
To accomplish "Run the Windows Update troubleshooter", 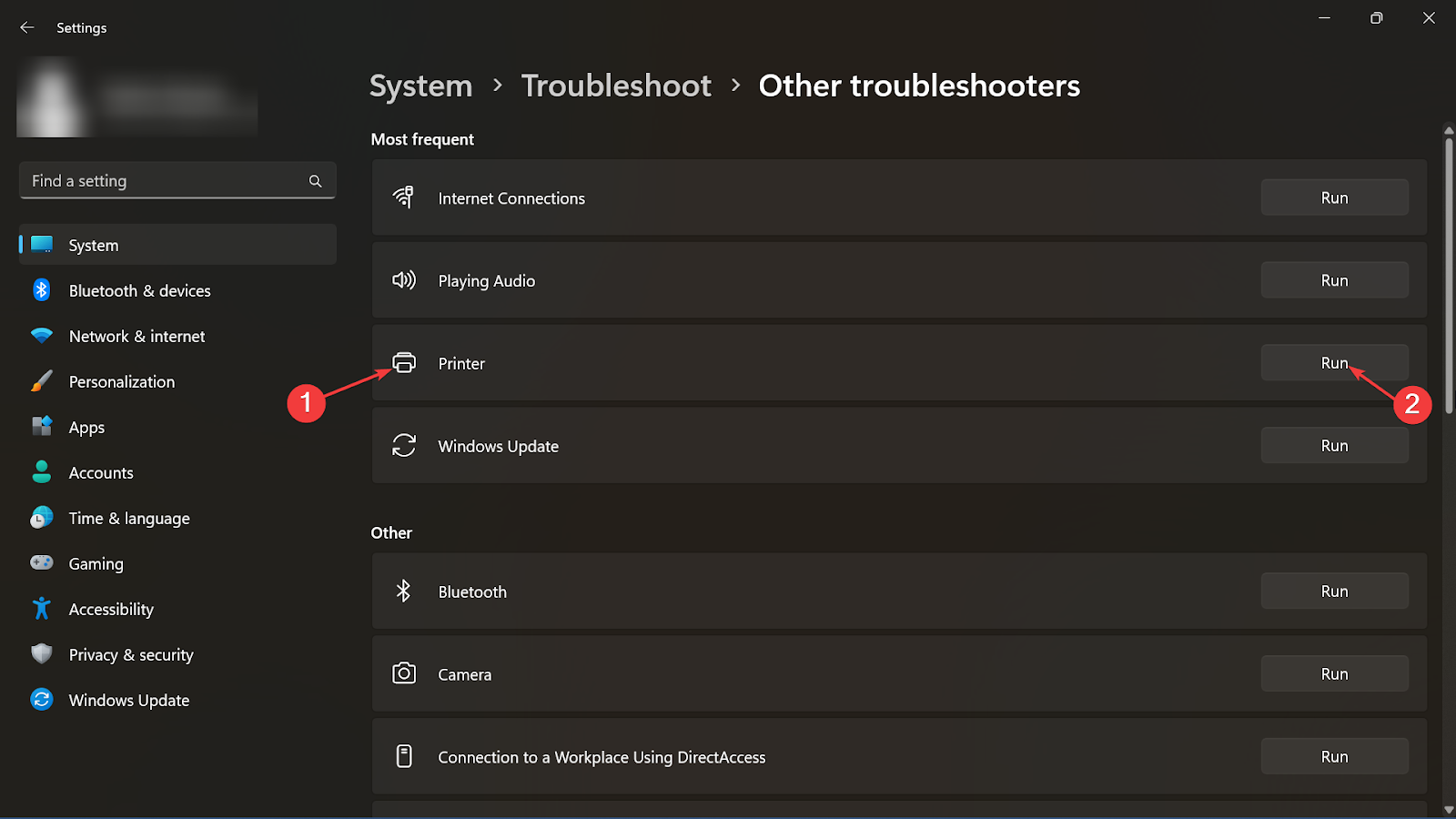I will pyautogui.click(x=1335, y=446).
